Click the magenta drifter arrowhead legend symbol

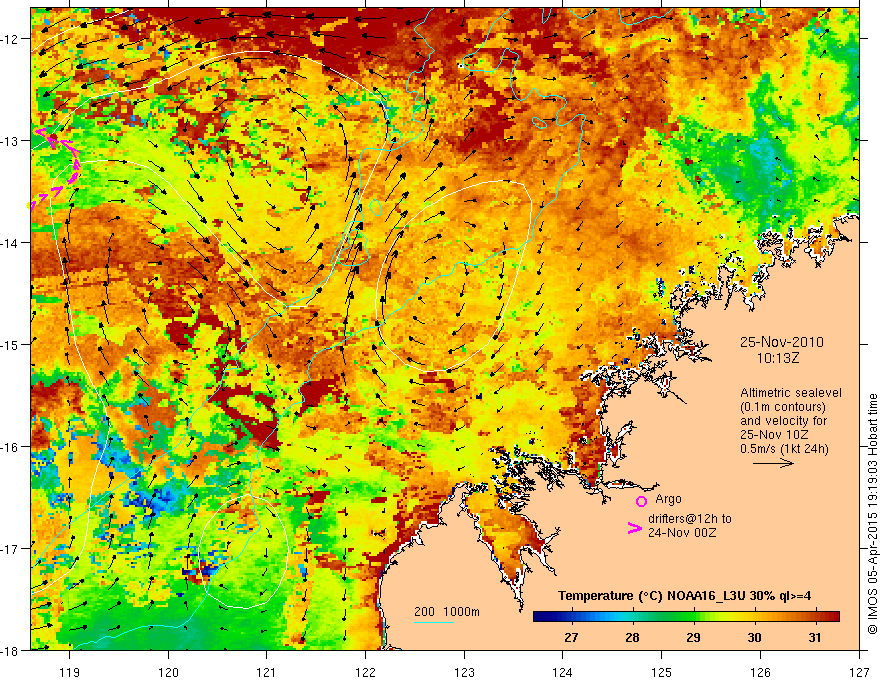(x=634, y=528)
